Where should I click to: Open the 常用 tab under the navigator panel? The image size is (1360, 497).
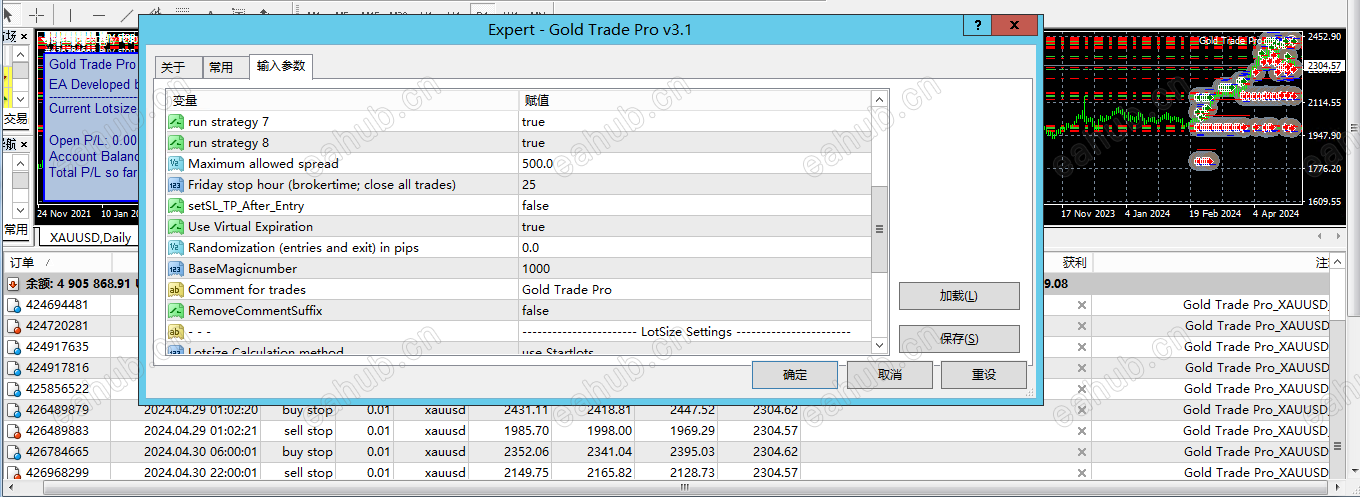[16, 230]
